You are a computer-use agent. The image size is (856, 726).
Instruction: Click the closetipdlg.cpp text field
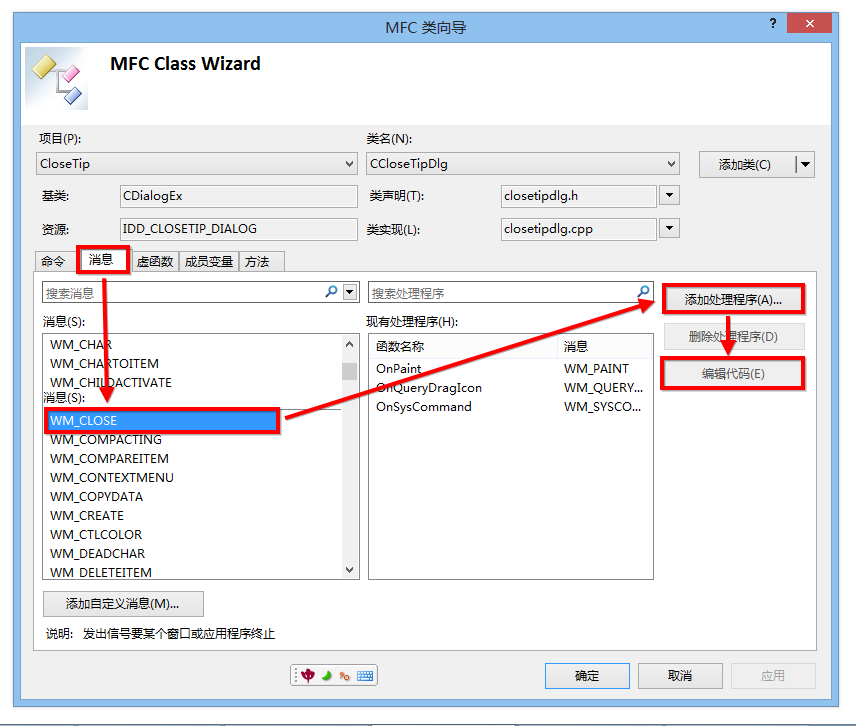click(579, 229)
